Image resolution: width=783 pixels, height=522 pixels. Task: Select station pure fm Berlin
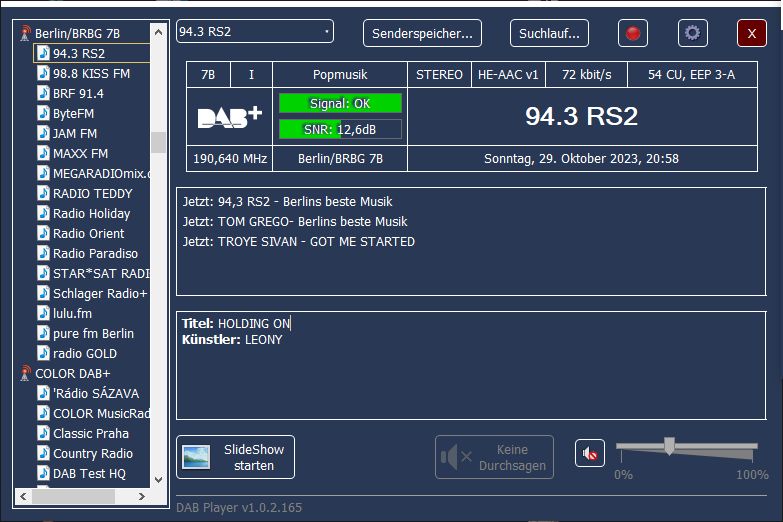click(93, 333)
